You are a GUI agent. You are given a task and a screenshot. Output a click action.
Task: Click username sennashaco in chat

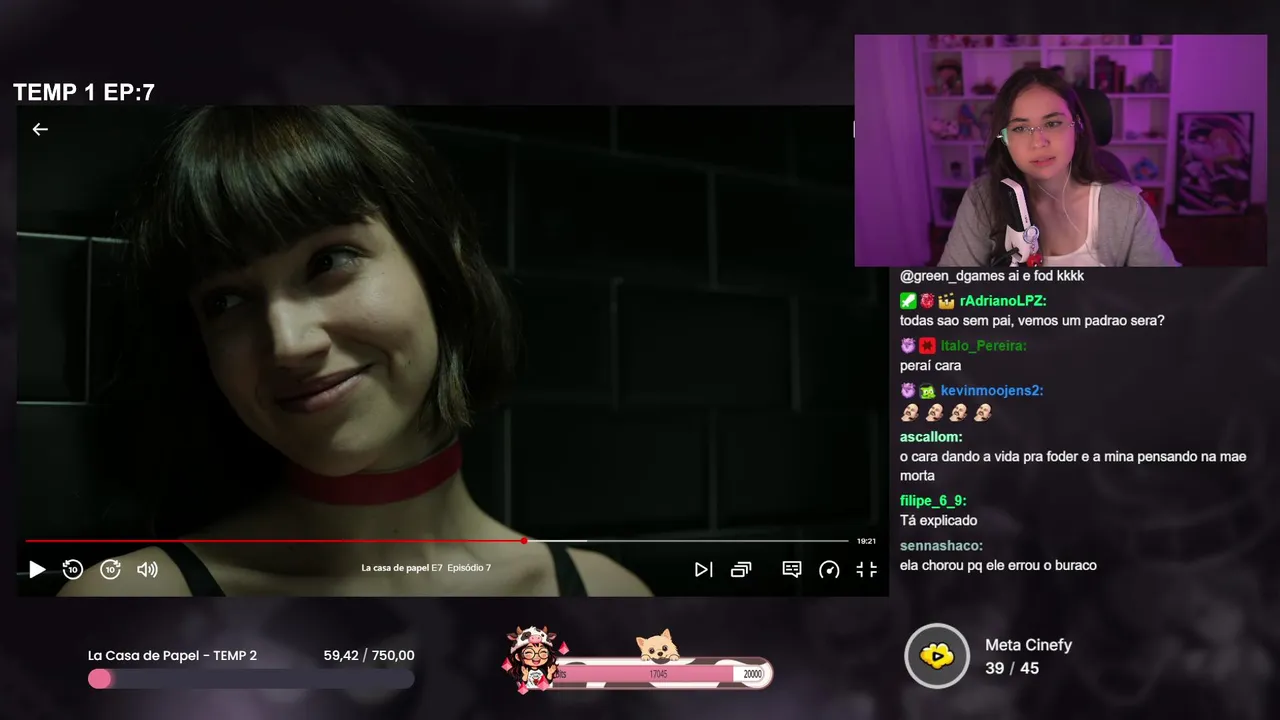941,545
